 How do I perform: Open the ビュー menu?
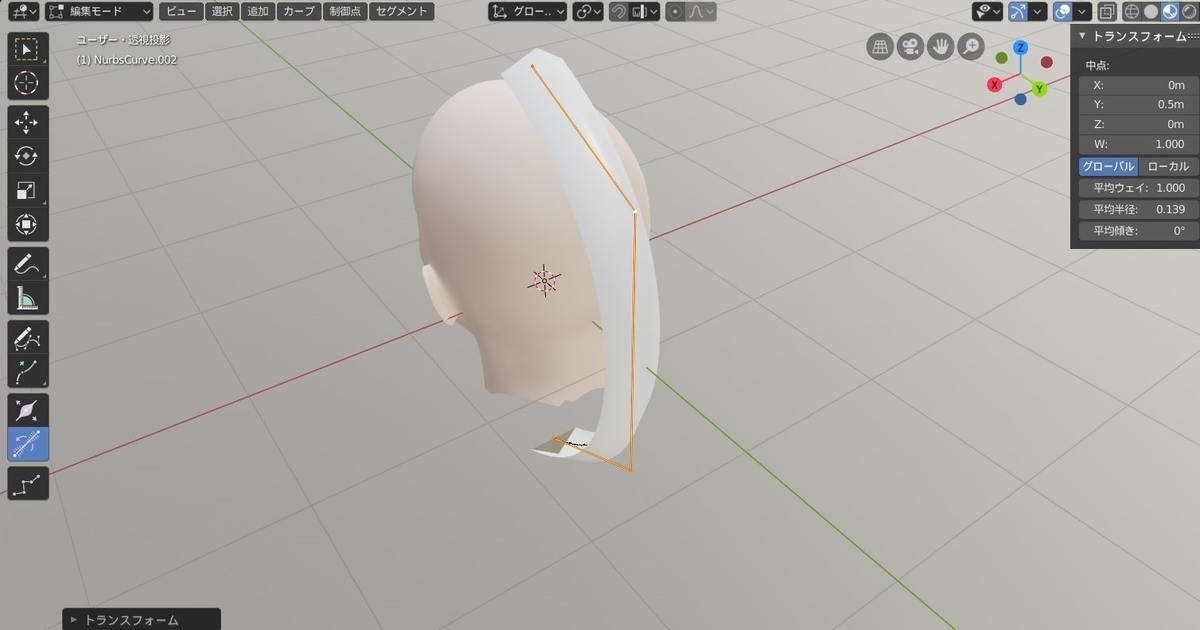[x=181, y=12]
